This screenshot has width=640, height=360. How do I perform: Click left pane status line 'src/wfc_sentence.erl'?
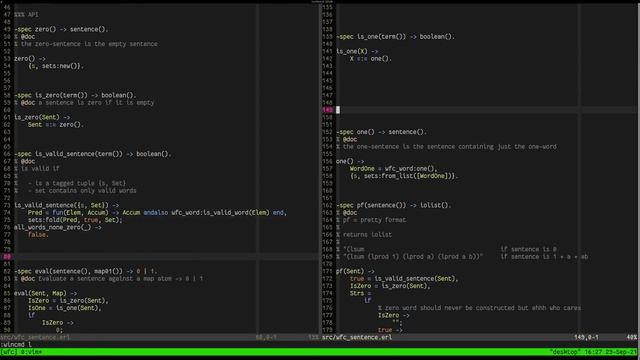(35, 338)
